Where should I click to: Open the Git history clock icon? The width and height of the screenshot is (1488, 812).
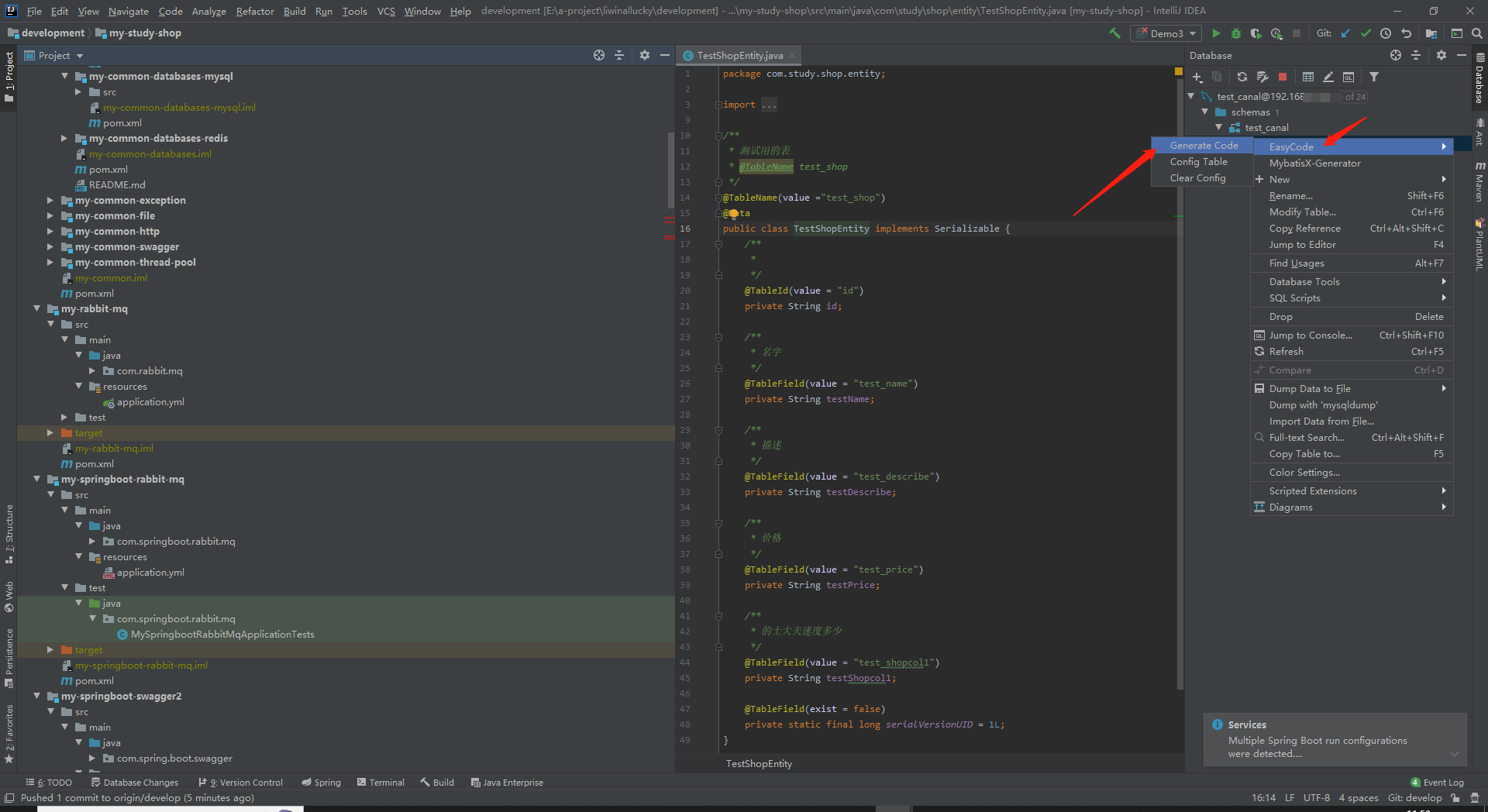point(1386,33)
